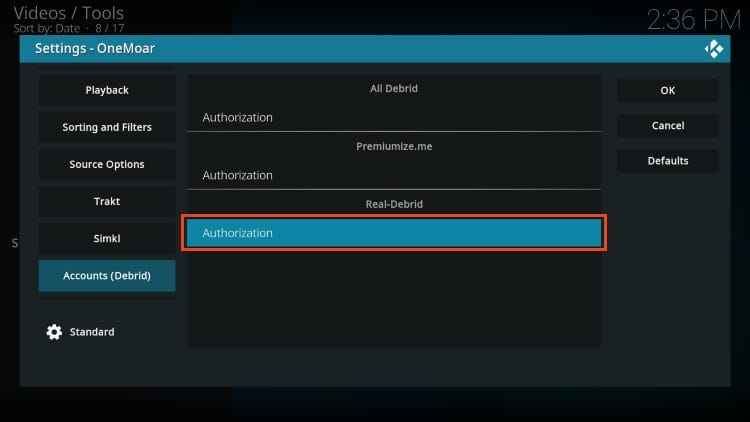Click the Cancel button

668,126
